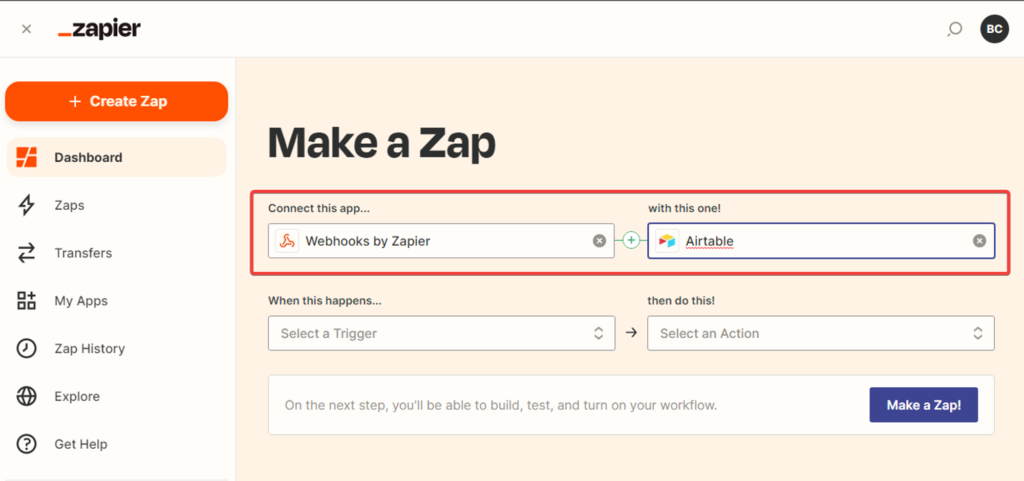Click the Make a Zap! button

pyautogui.click(x=923, y=405)
